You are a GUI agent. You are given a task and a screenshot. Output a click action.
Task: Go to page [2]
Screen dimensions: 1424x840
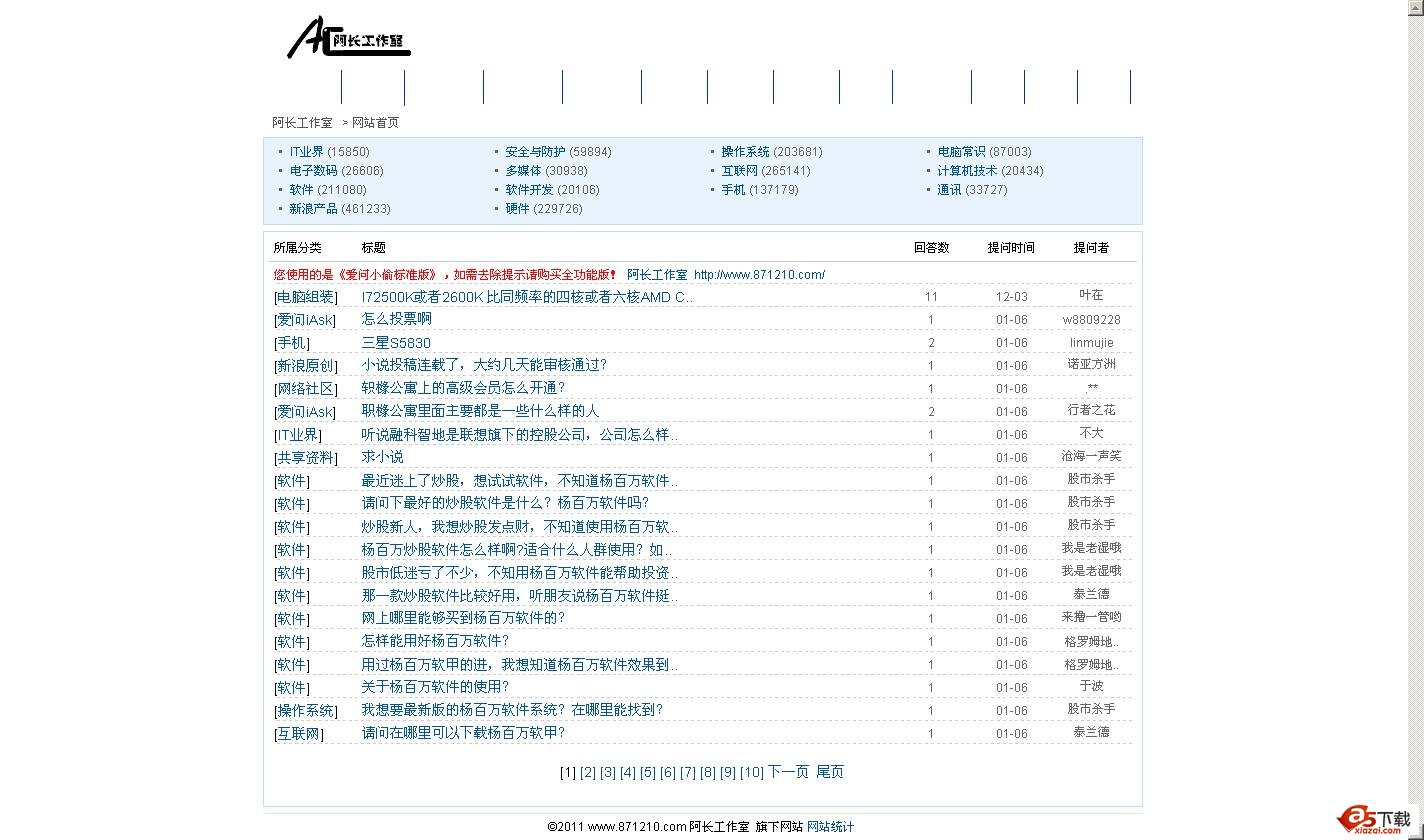tap(588, 772)
